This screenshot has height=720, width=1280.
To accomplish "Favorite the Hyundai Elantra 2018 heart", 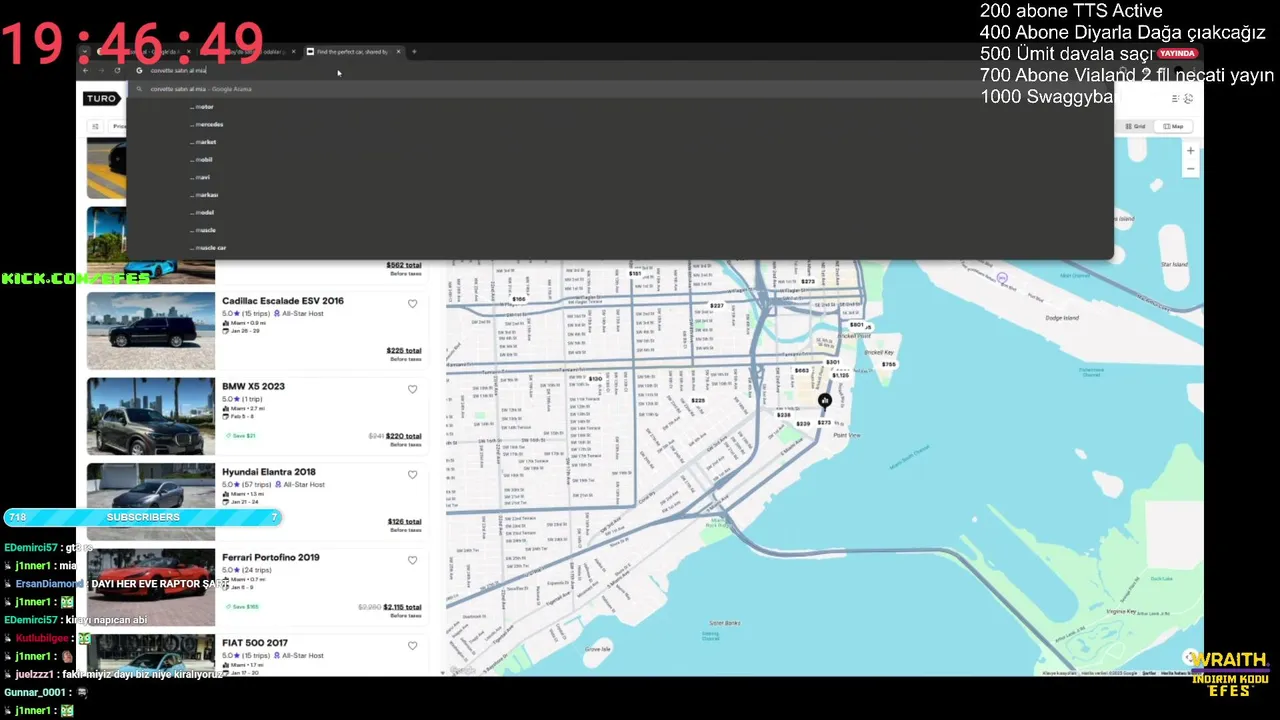I will coord(412,475).
